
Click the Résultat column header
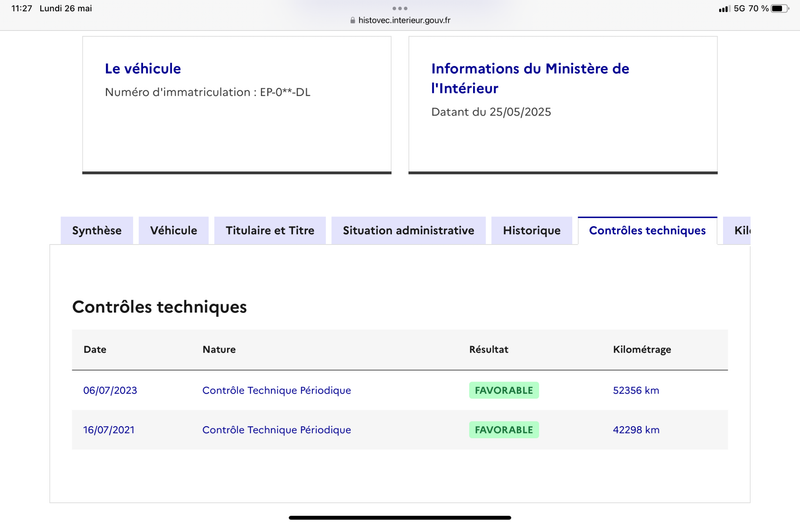pos(489,349)
